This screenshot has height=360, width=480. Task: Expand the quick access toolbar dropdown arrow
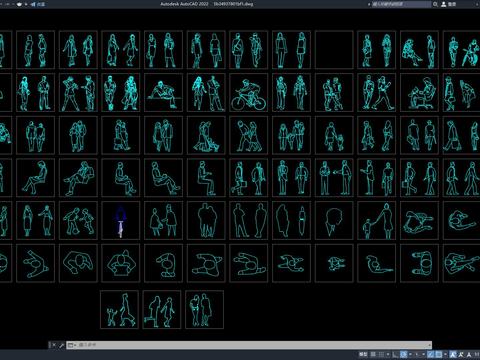coord(26,4)
